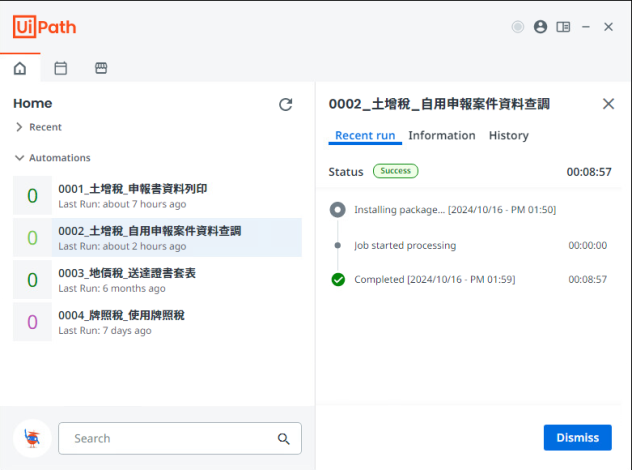
Task: Click 'Last Run: 6 months ago' text
Action: coord(112,289)
